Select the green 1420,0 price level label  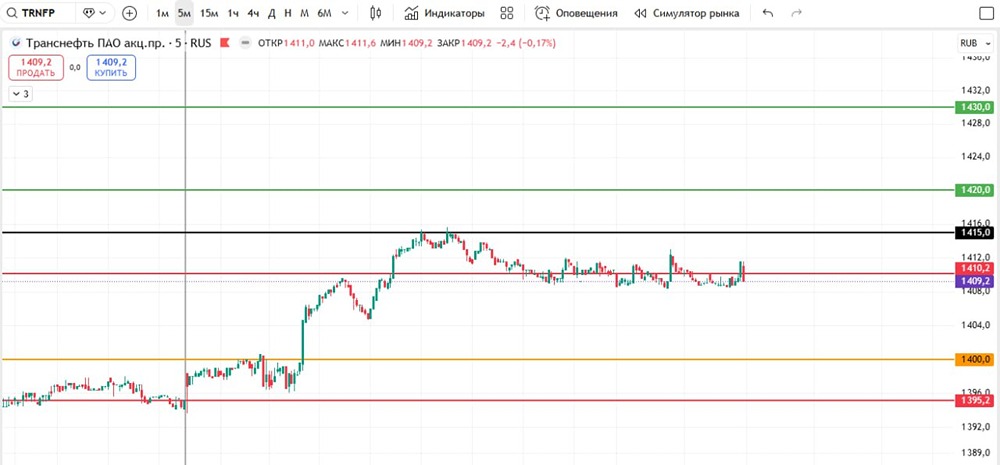[x=974, y=190]
